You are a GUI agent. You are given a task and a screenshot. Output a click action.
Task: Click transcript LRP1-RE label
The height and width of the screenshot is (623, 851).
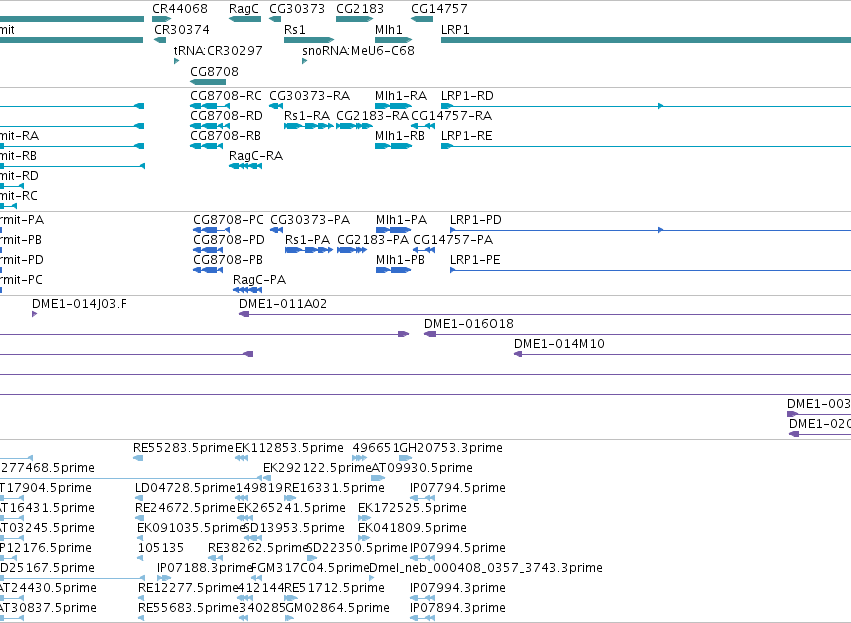467,136
